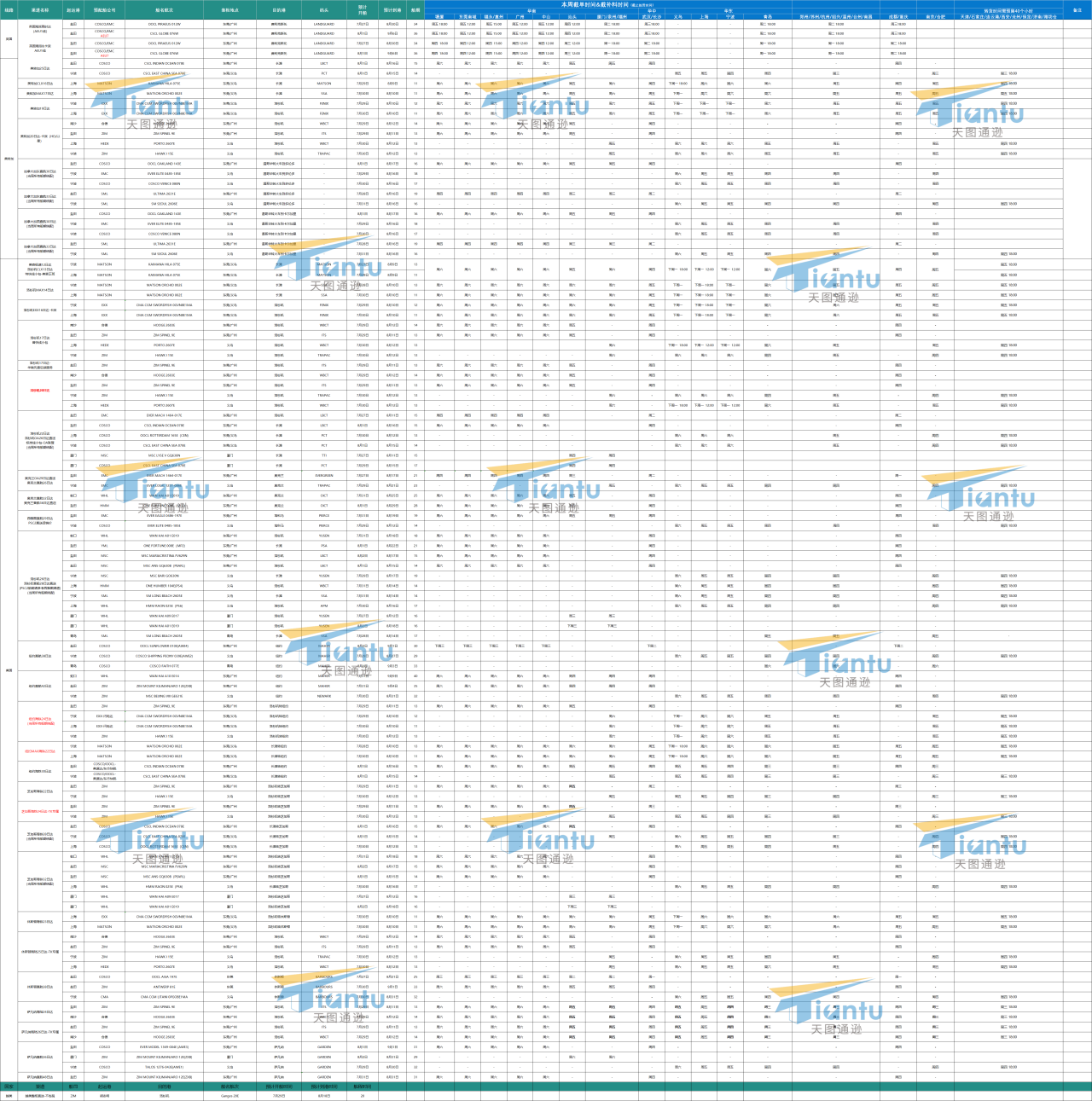
Task: Click the 武汉/长沙 sub-header cell
Action: (x=652, y=16)
